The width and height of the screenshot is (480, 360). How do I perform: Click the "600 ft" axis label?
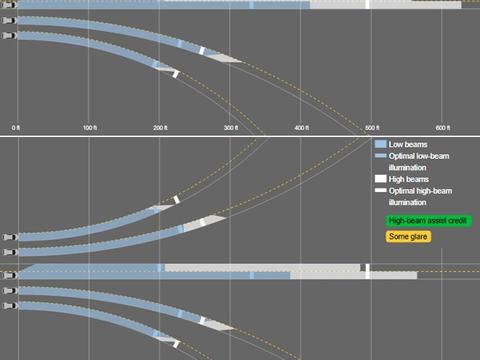[x=443, y=128]
